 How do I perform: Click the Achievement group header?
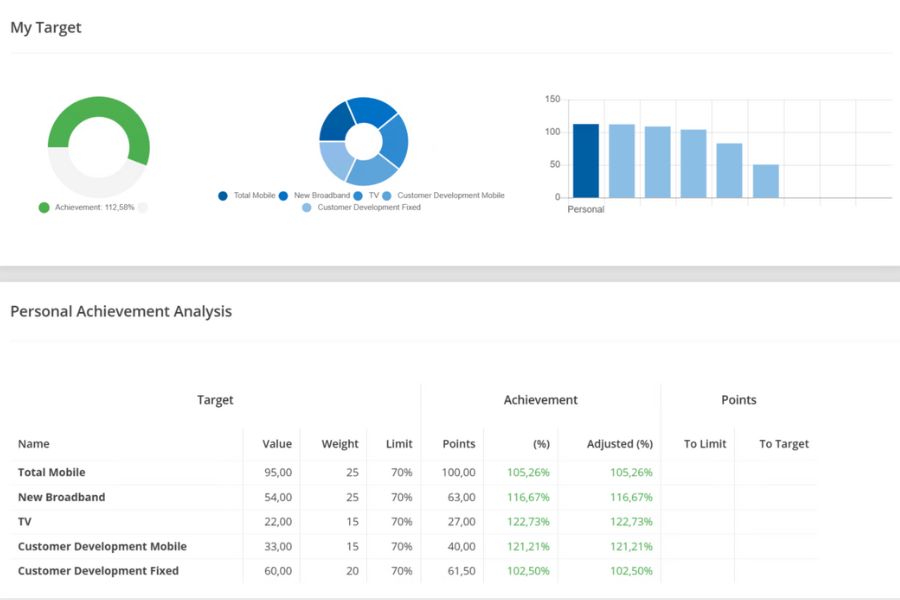click(x=540, y=400)
